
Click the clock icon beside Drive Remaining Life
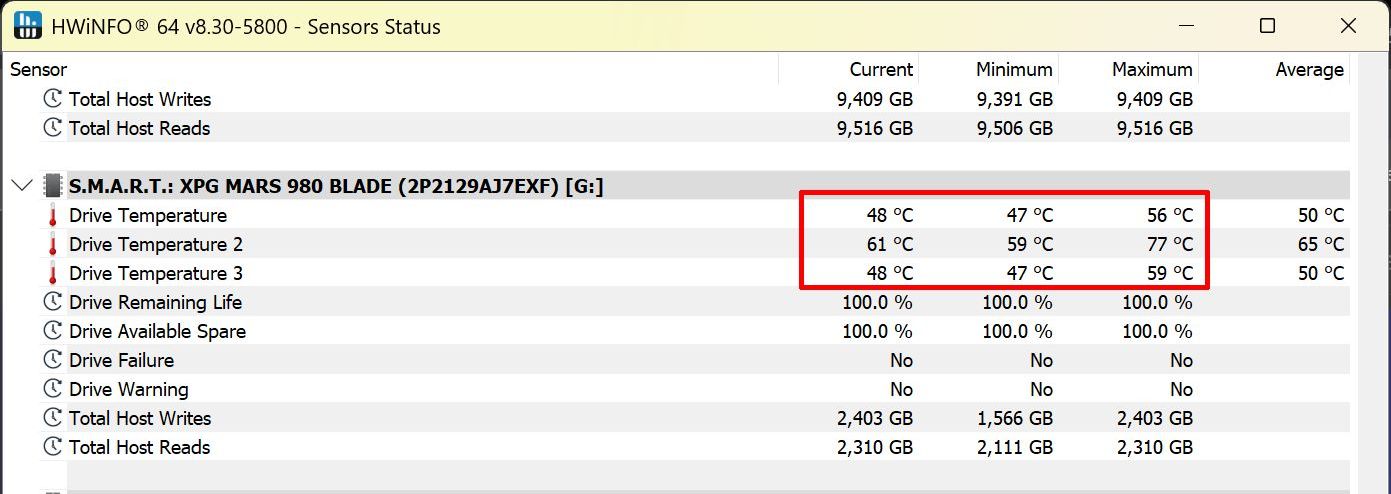(52, 302)
